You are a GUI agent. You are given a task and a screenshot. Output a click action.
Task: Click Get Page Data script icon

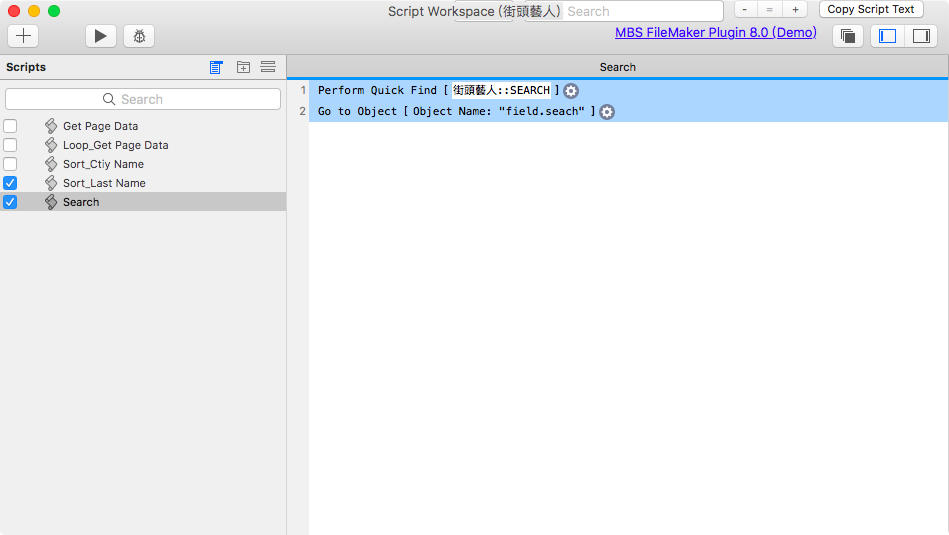pyautogui.click(x=51, y=126)
